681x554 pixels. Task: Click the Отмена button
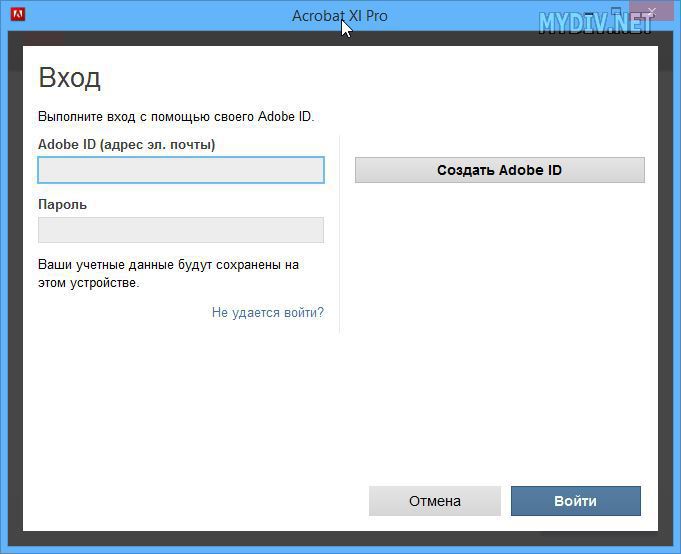[x=435, y=501]
